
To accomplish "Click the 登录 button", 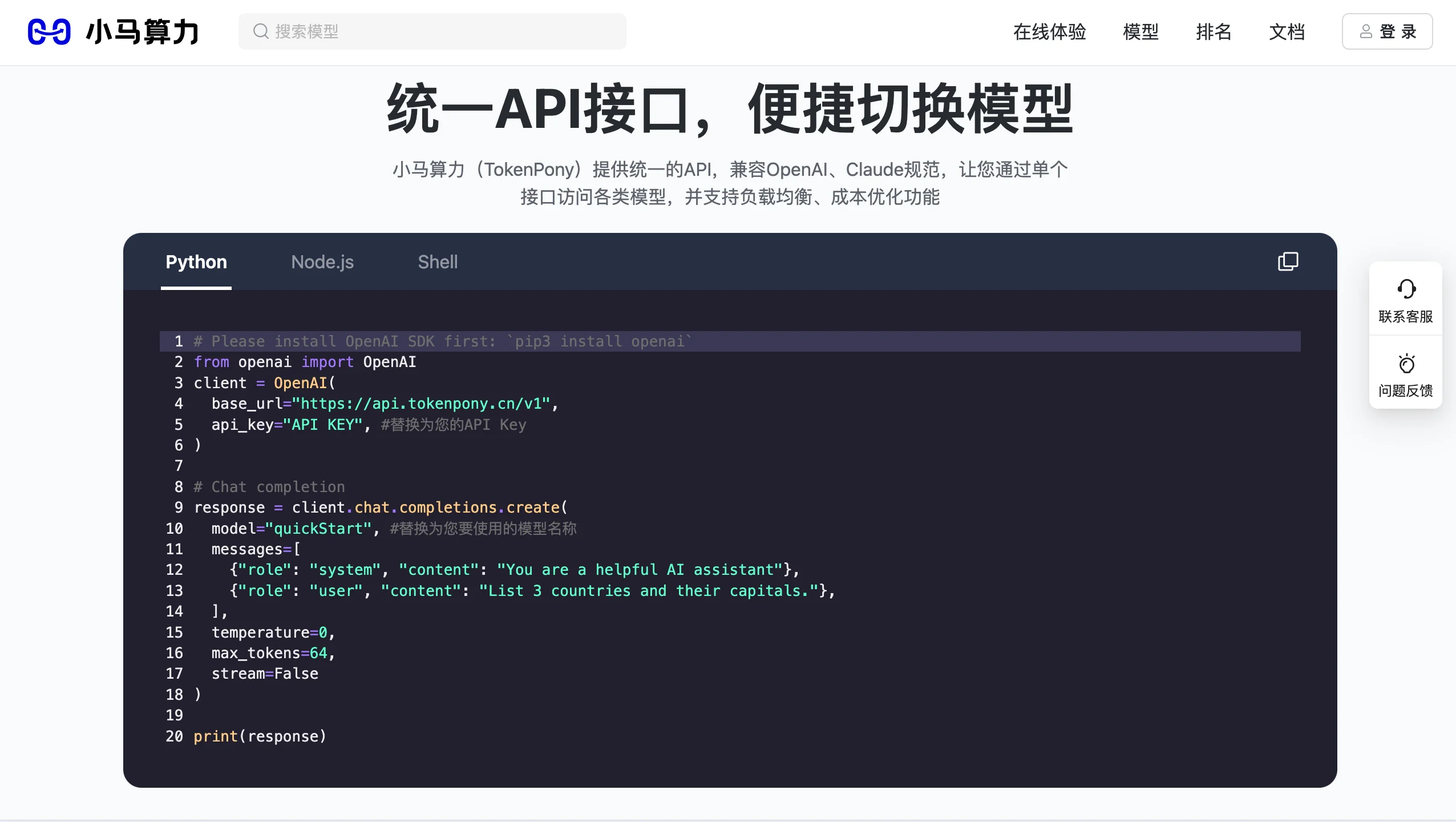I will 1386,31.
